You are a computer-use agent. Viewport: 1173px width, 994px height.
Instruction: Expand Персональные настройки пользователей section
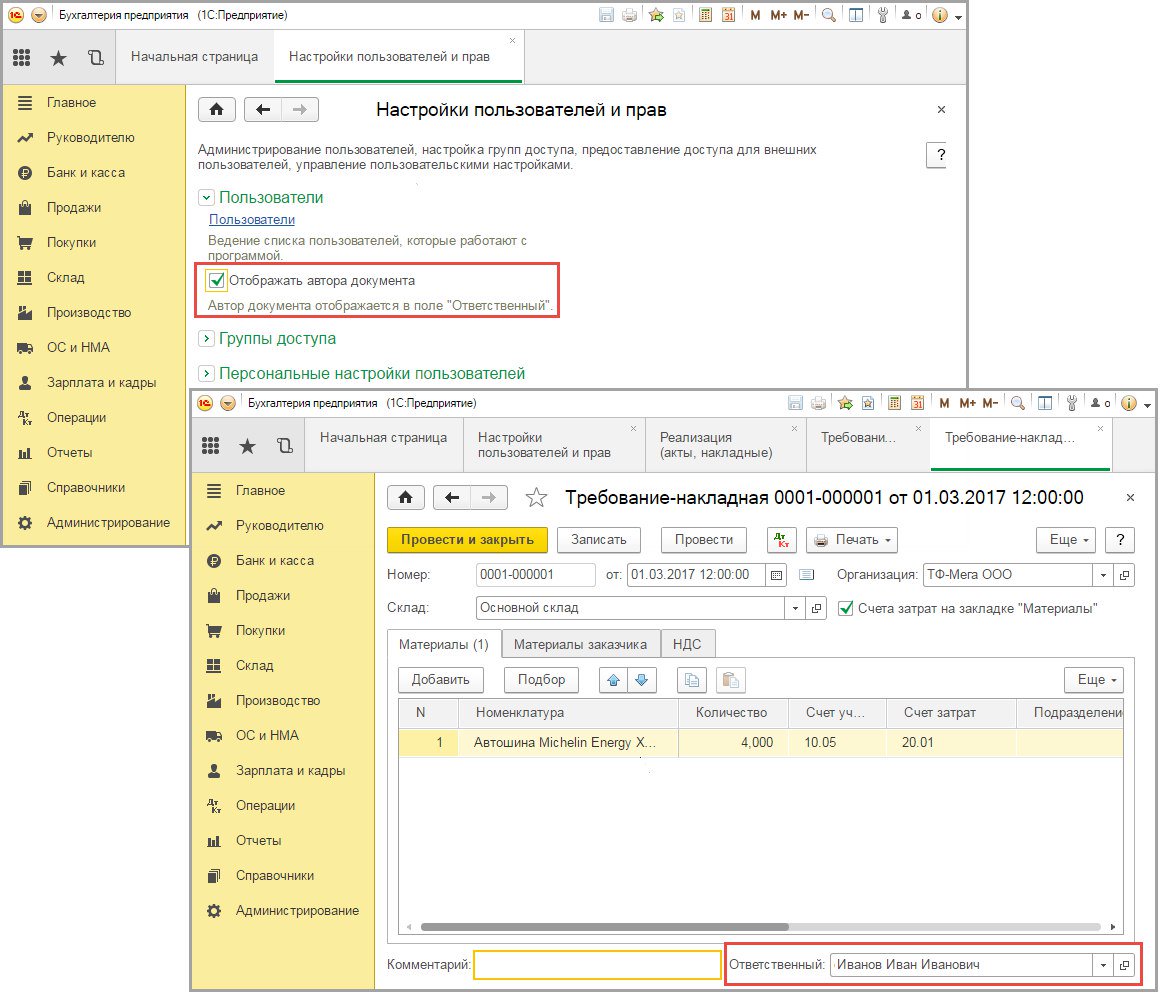coord(206,373)
